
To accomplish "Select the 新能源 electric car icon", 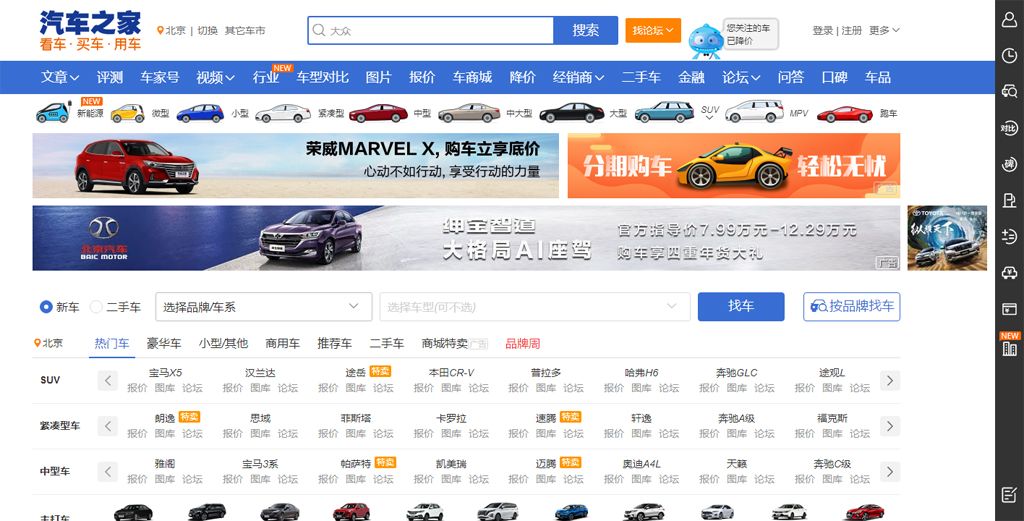I will tap(53, 113).
